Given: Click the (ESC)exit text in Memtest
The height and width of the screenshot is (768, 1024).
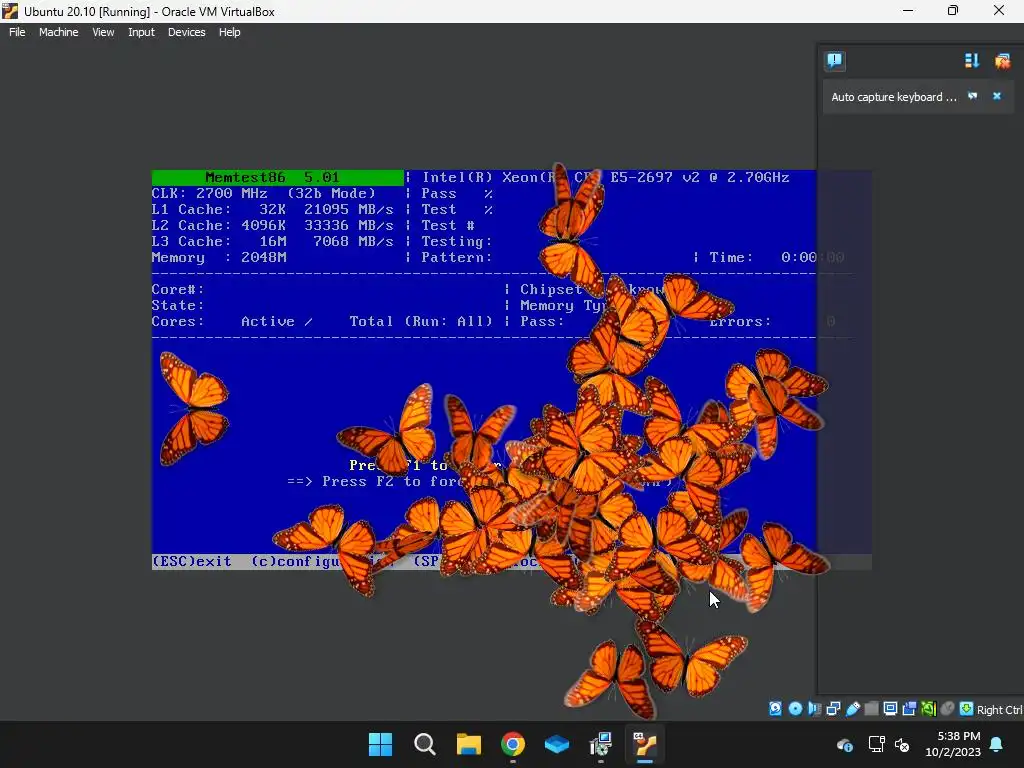Looking at the screenshot, I should (191, 562).
